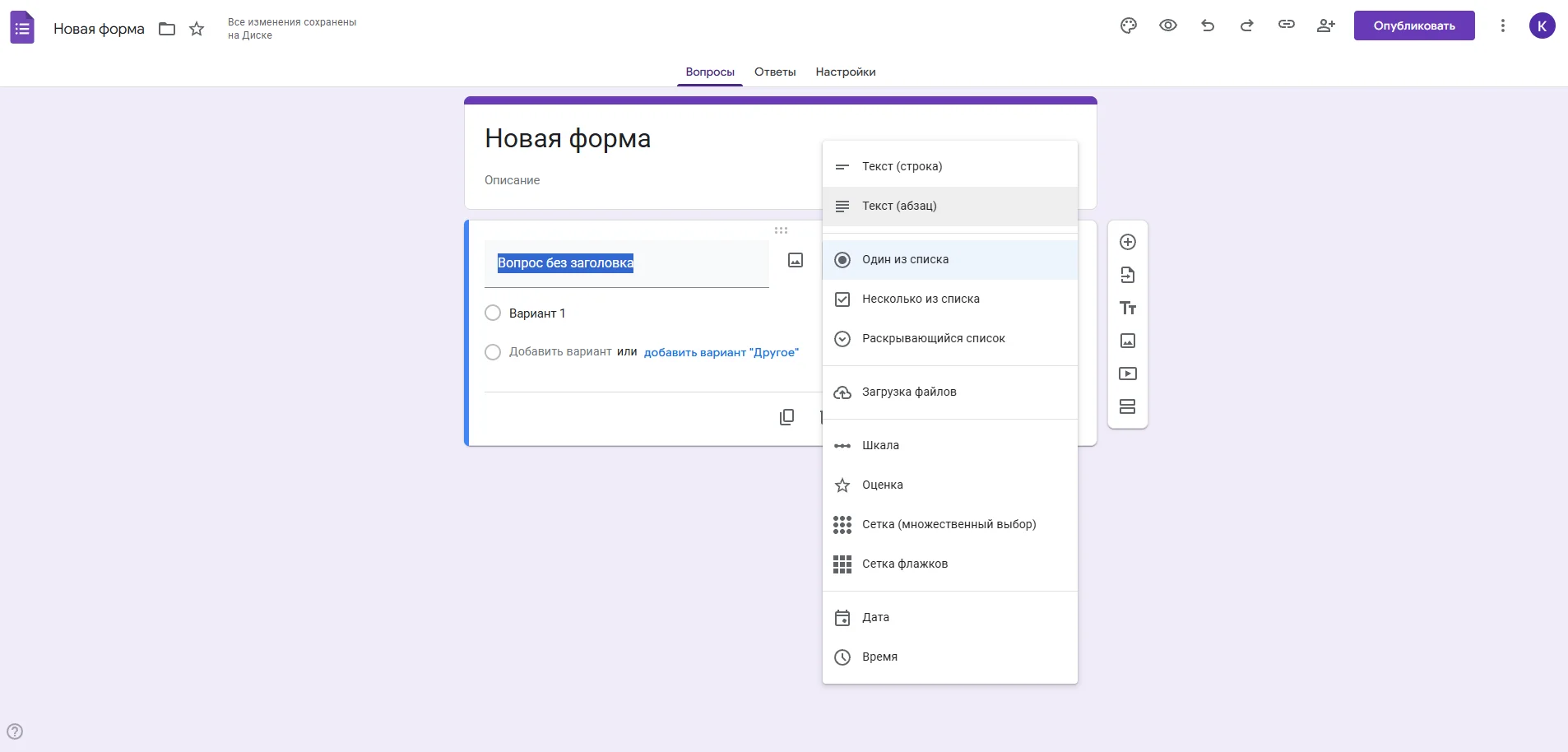Add collaborators with the person-plus icon

coord(1325,26)
